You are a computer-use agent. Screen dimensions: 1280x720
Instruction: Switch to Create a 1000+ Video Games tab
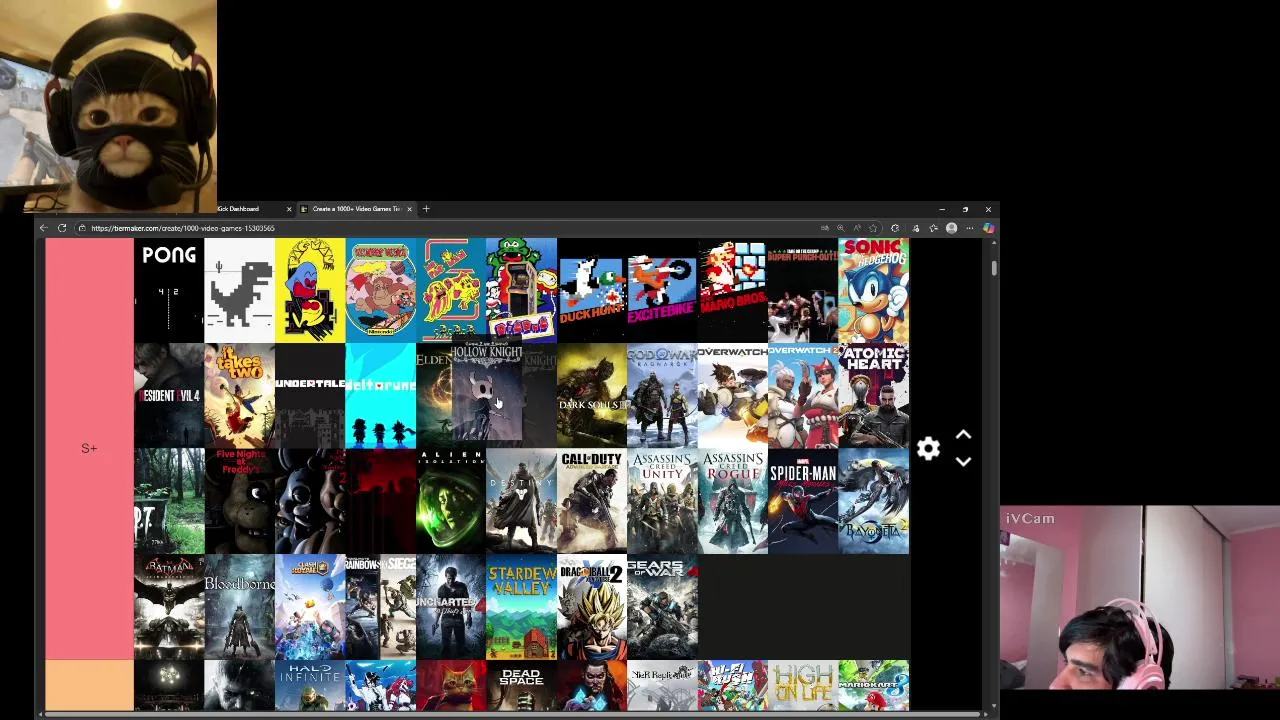point(355,209)
